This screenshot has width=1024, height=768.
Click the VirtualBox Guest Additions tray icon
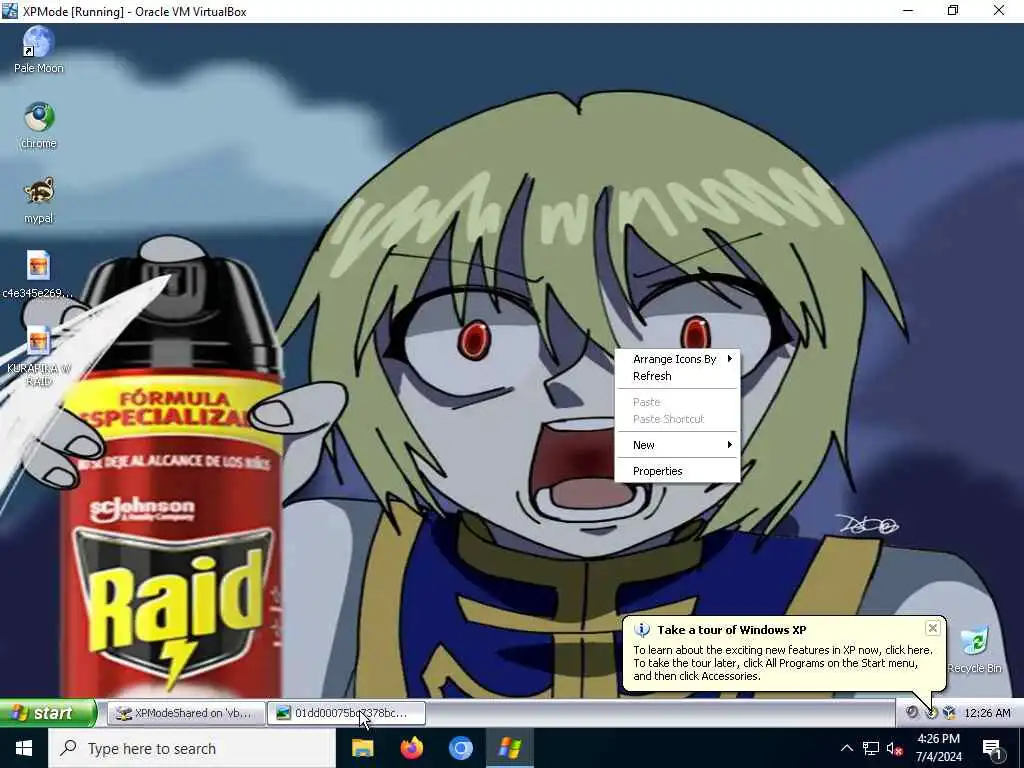950,712
